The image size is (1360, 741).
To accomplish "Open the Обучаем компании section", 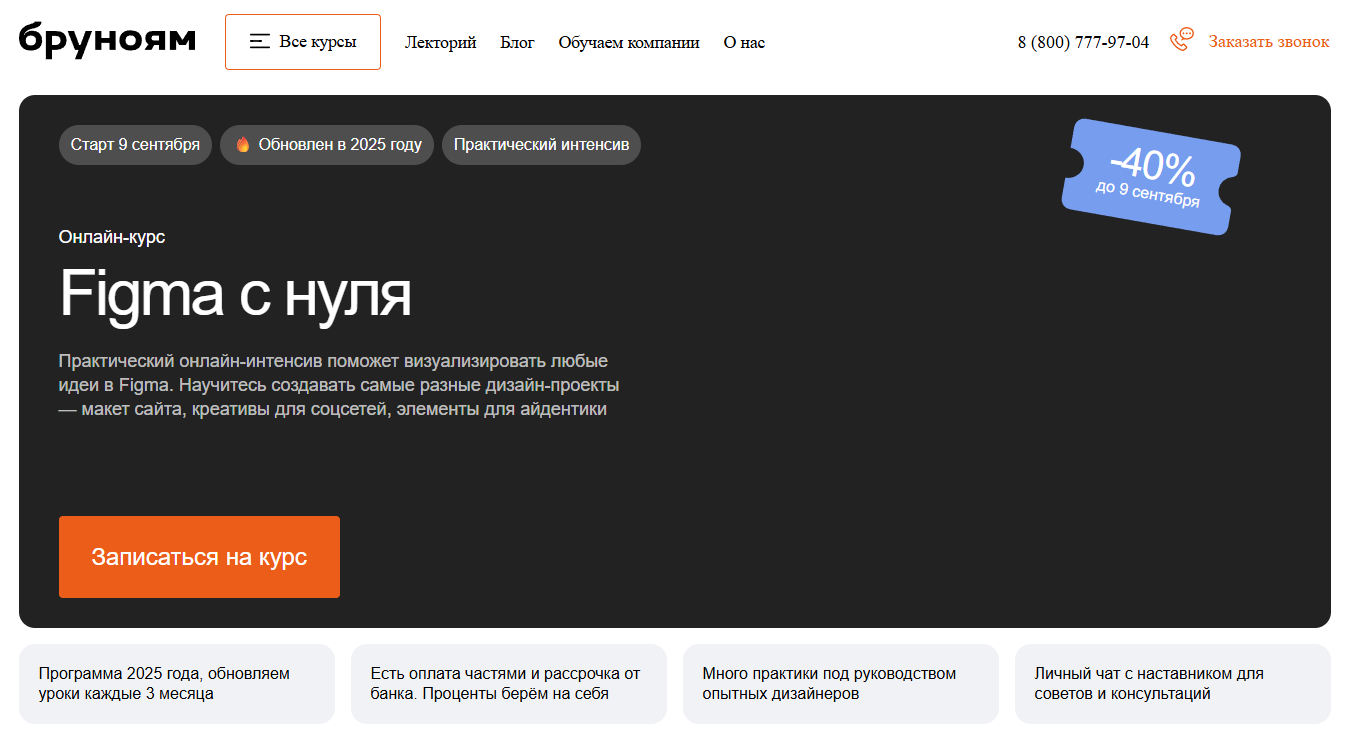I will 628,42.
